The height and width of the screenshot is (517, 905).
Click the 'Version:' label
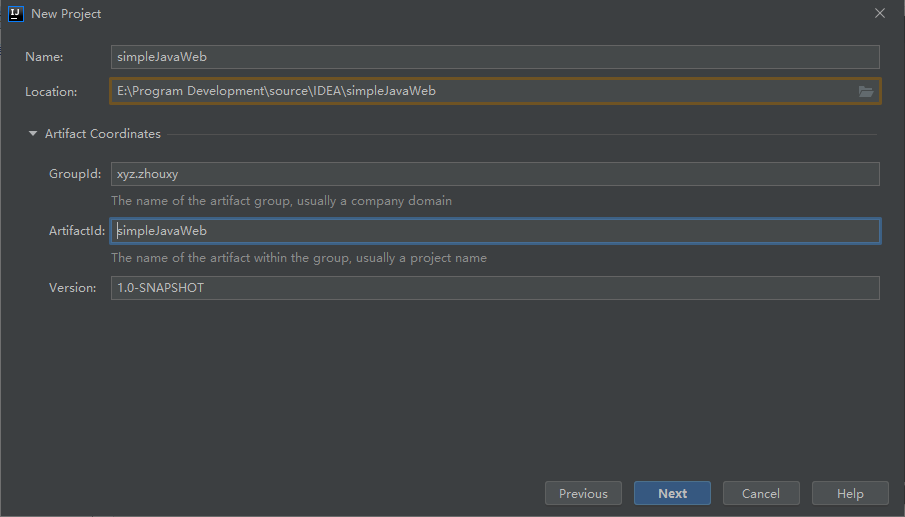[73, 288]
